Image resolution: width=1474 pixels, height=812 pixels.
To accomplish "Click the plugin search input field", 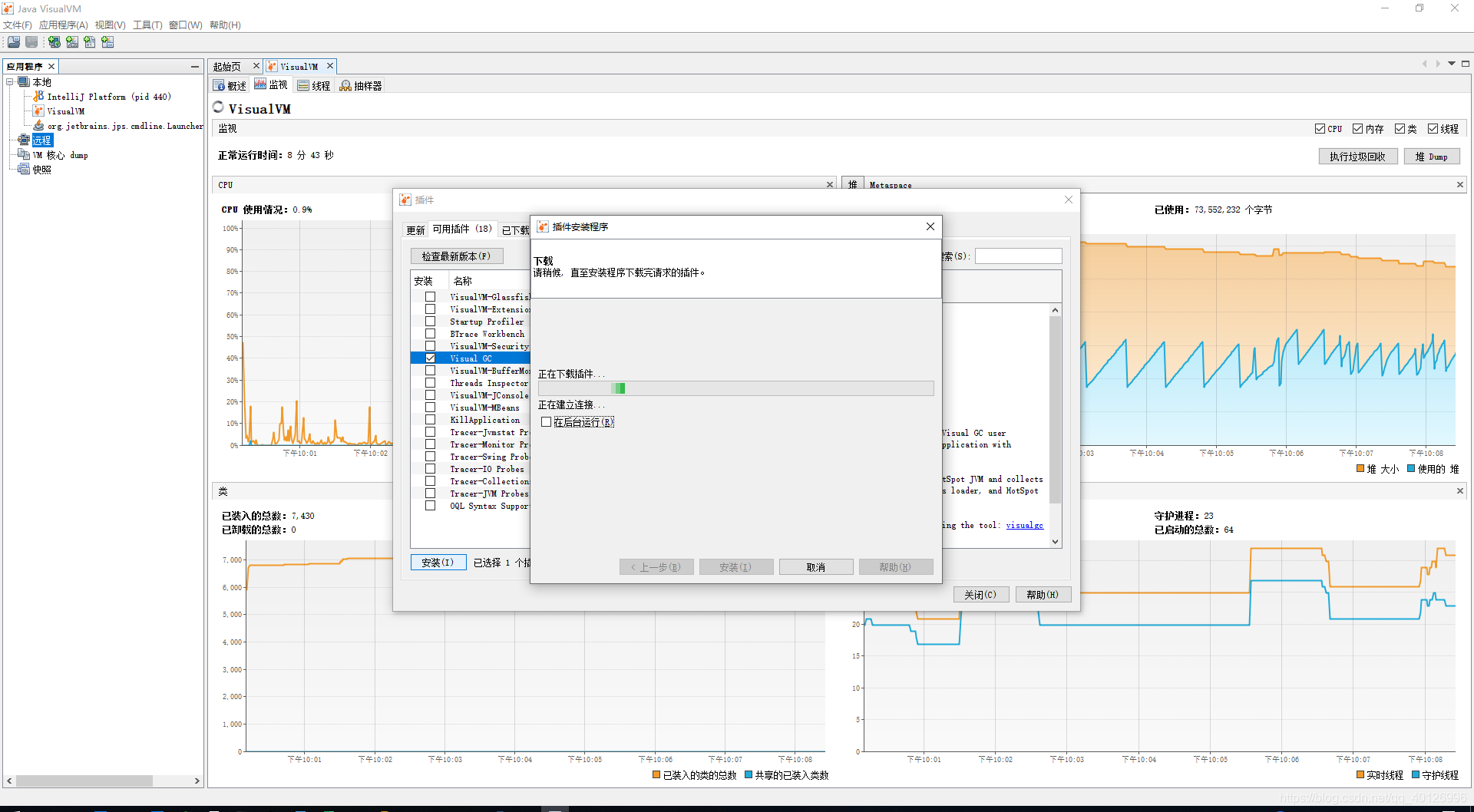I will pos(1018,256).
